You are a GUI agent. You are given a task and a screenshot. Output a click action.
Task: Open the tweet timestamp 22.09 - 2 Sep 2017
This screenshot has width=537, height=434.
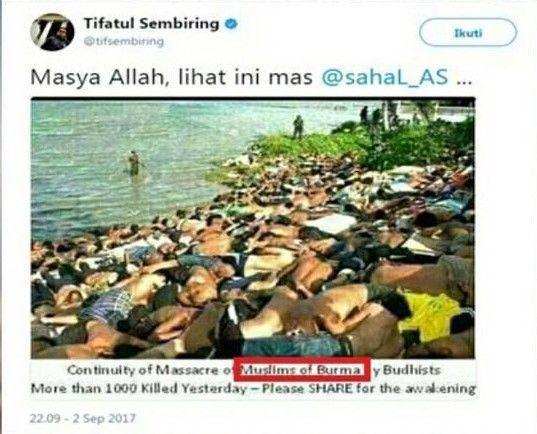click(83, 418)
